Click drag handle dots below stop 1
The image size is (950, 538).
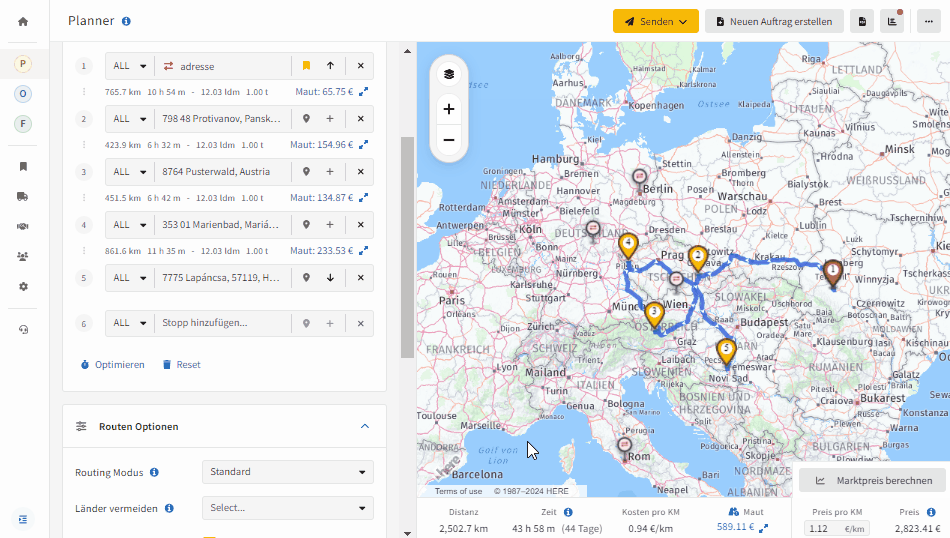pyautogui.click(x=84, y=92)
